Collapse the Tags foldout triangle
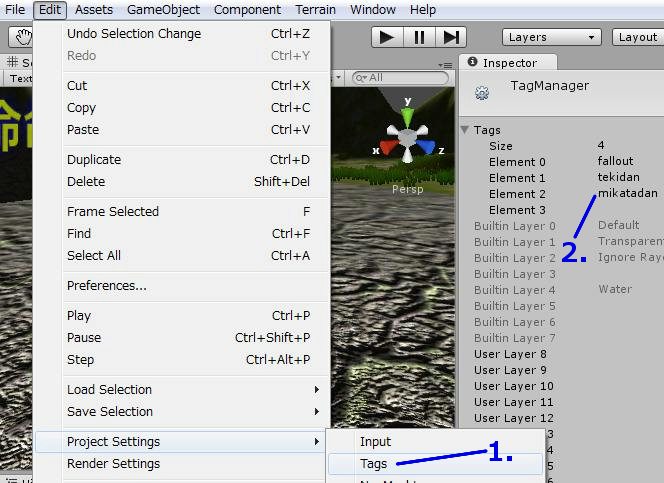Screen dimensions: 664x483 465,130
